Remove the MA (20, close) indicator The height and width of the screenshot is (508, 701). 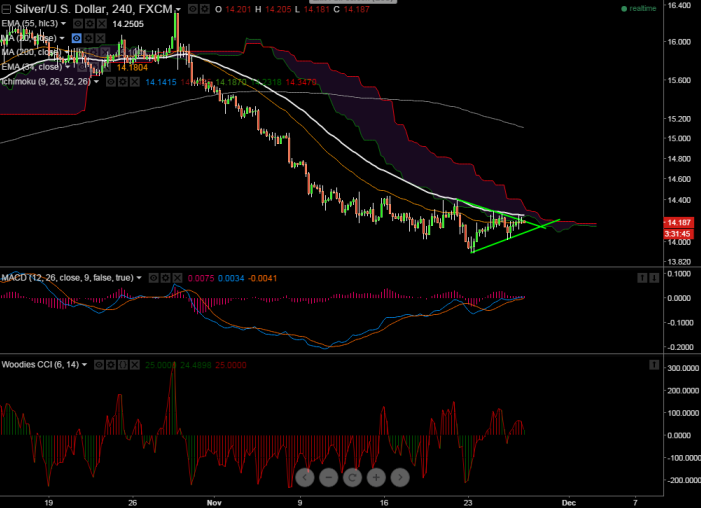pos(101,38)
